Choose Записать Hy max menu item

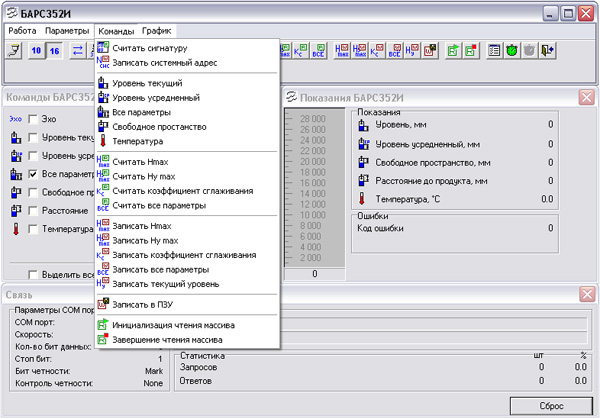188,241
